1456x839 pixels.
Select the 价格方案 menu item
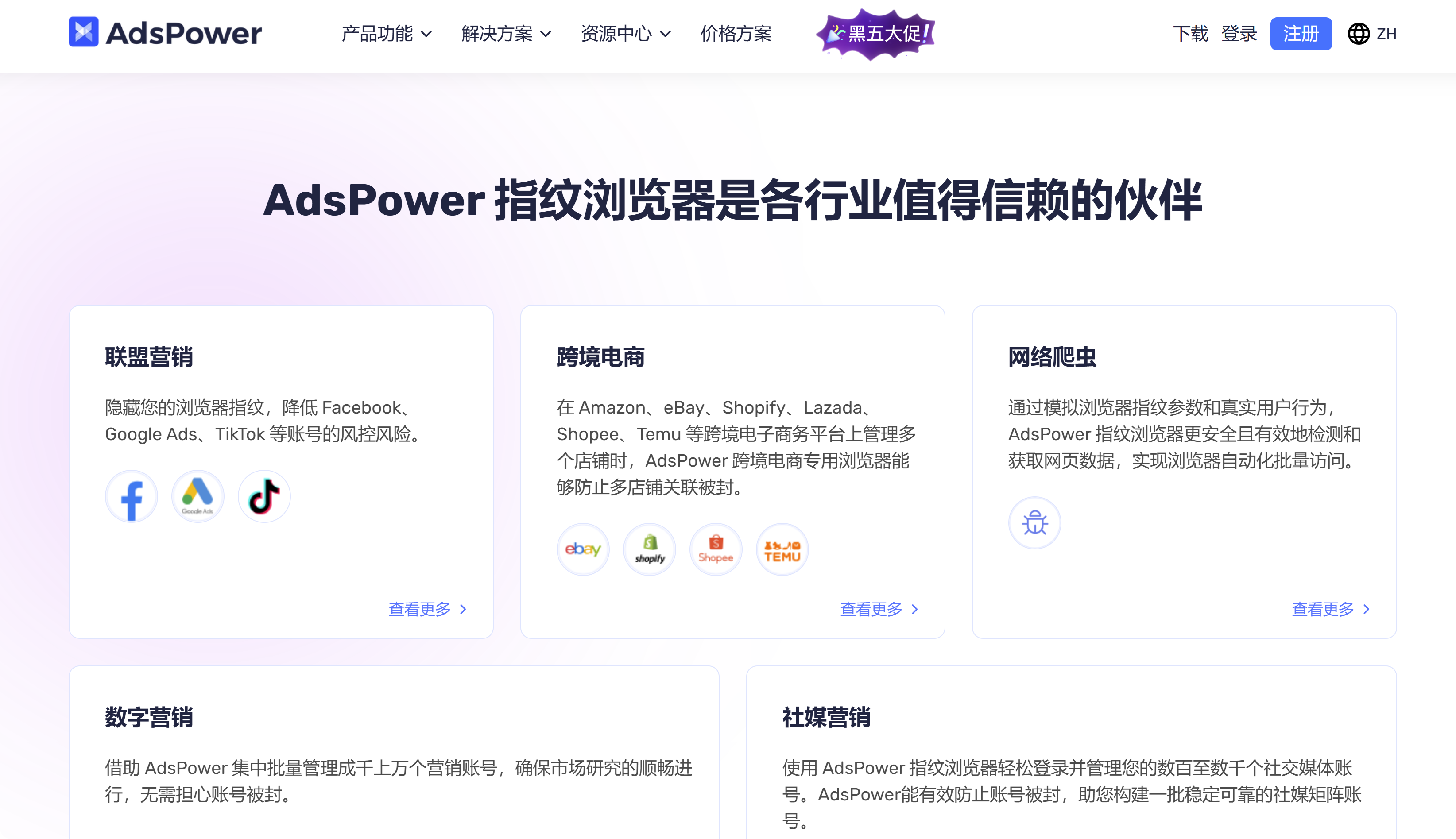[x=736, y=34]
